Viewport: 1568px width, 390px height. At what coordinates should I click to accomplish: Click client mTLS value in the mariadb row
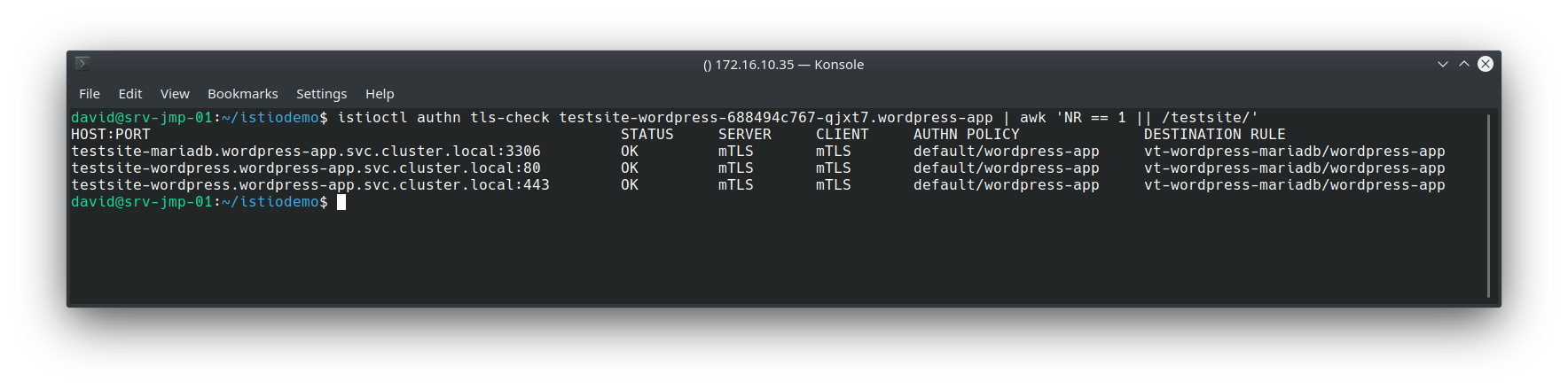tap(834, 152)
